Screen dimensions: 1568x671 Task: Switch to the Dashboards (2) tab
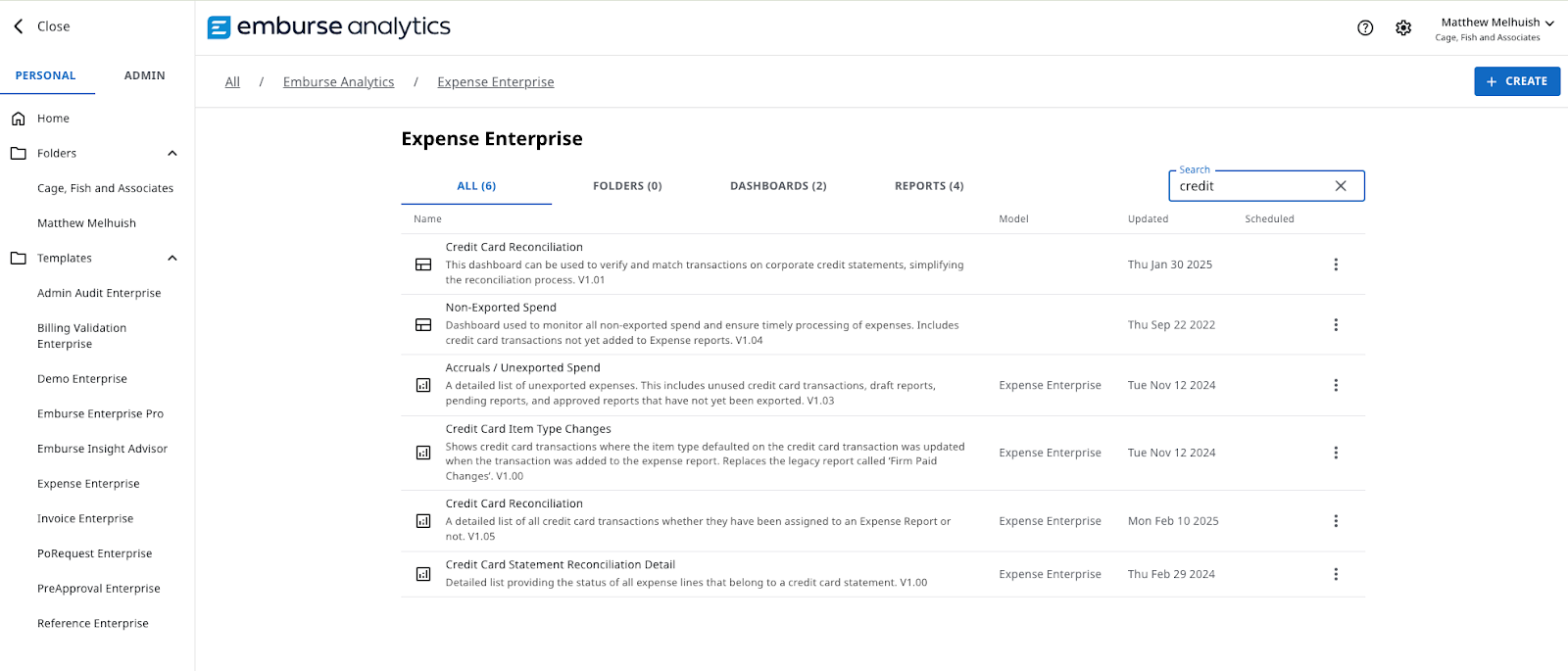tap(778, 186)
